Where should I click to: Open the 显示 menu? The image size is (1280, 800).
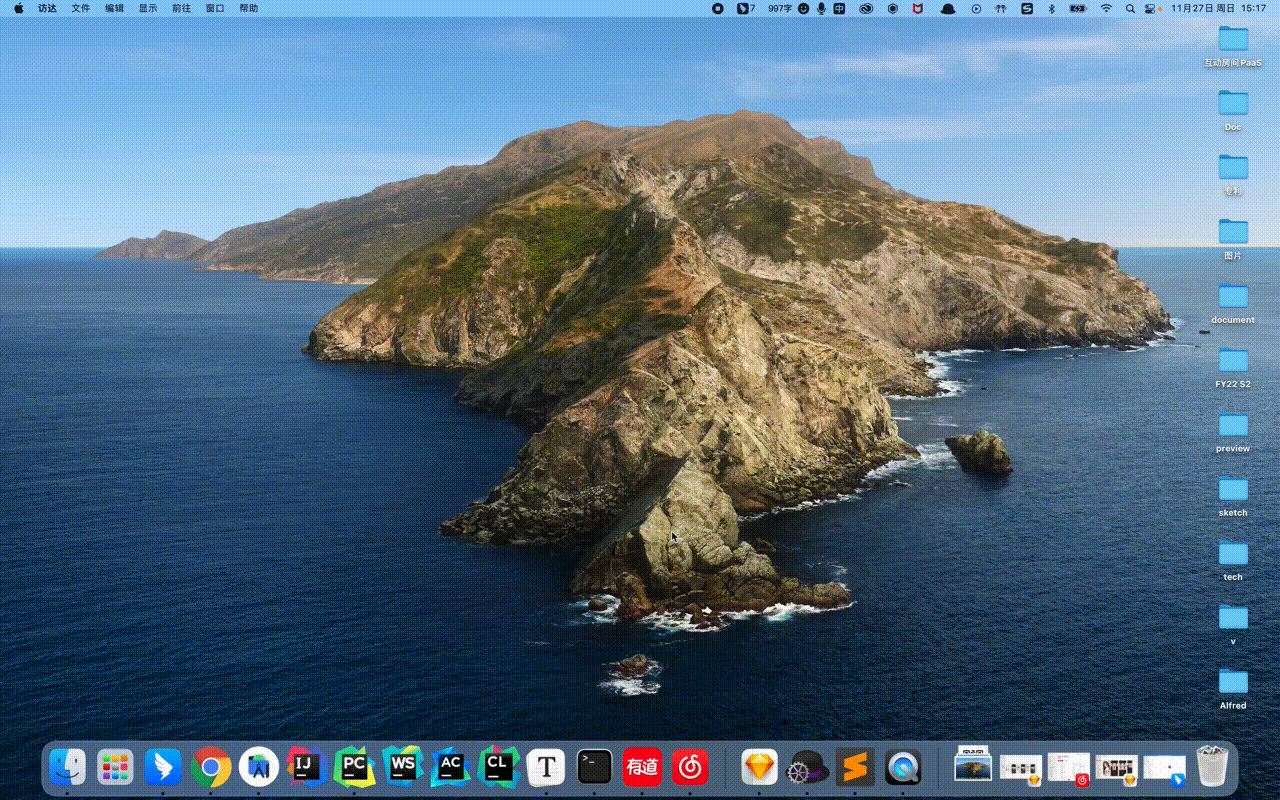click(148, 8)
